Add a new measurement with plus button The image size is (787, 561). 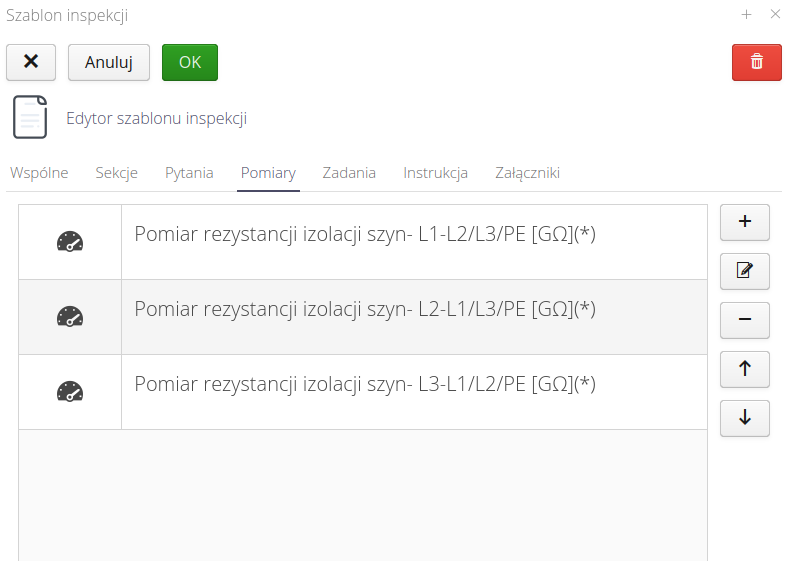coord(744,222)
